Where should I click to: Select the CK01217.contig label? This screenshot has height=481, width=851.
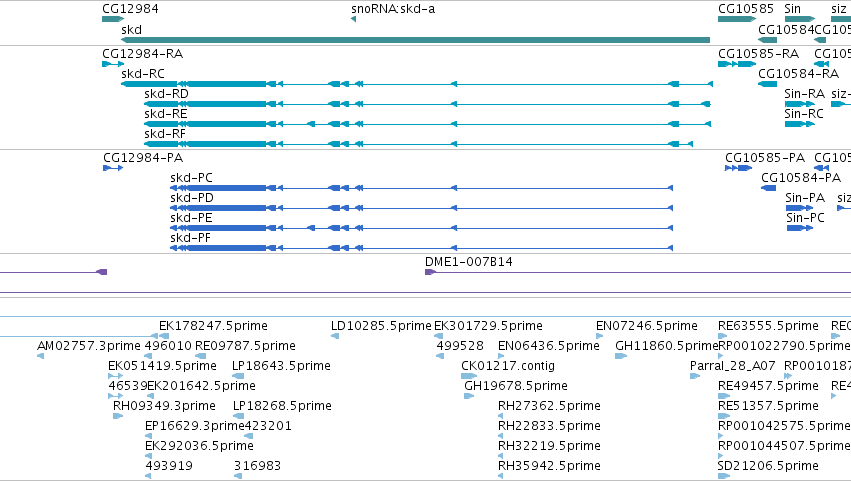pyautogui.click(x=508, y=366)
